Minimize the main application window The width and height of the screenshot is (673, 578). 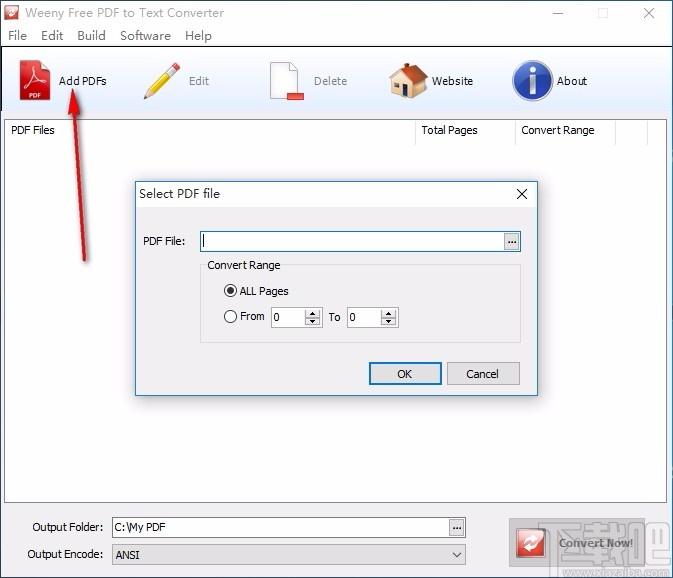point(558,13)
